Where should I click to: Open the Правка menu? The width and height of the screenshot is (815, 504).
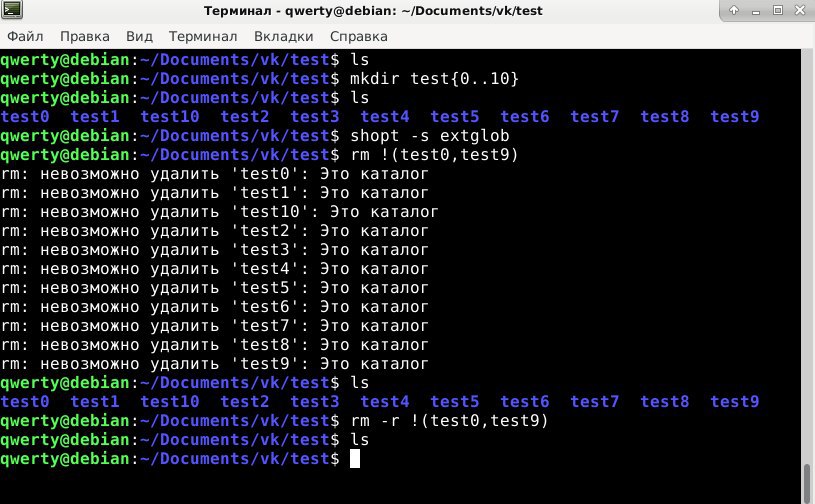pos(85,36)
